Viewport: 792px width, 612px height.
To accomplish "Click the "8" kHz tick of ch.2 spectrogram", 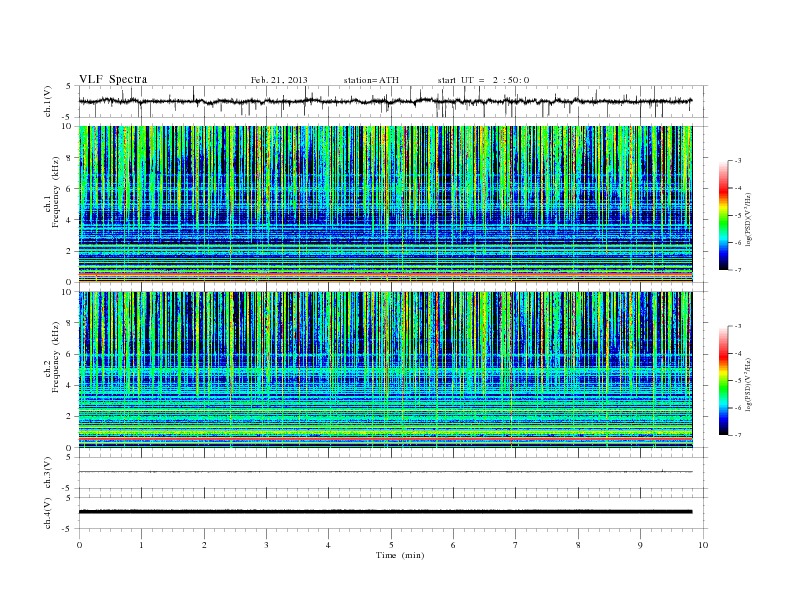I will tap(69, 323).
